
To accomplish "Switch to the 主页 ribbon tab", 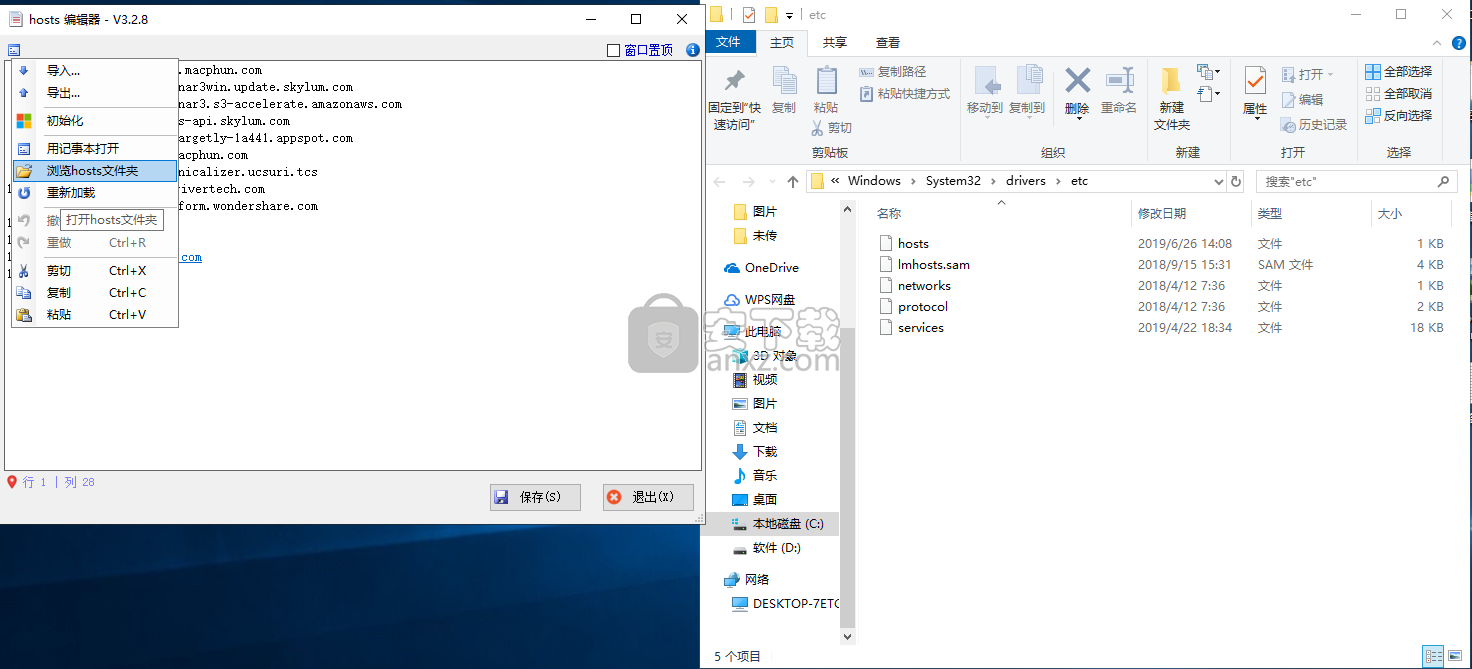I will pos(782,42).
